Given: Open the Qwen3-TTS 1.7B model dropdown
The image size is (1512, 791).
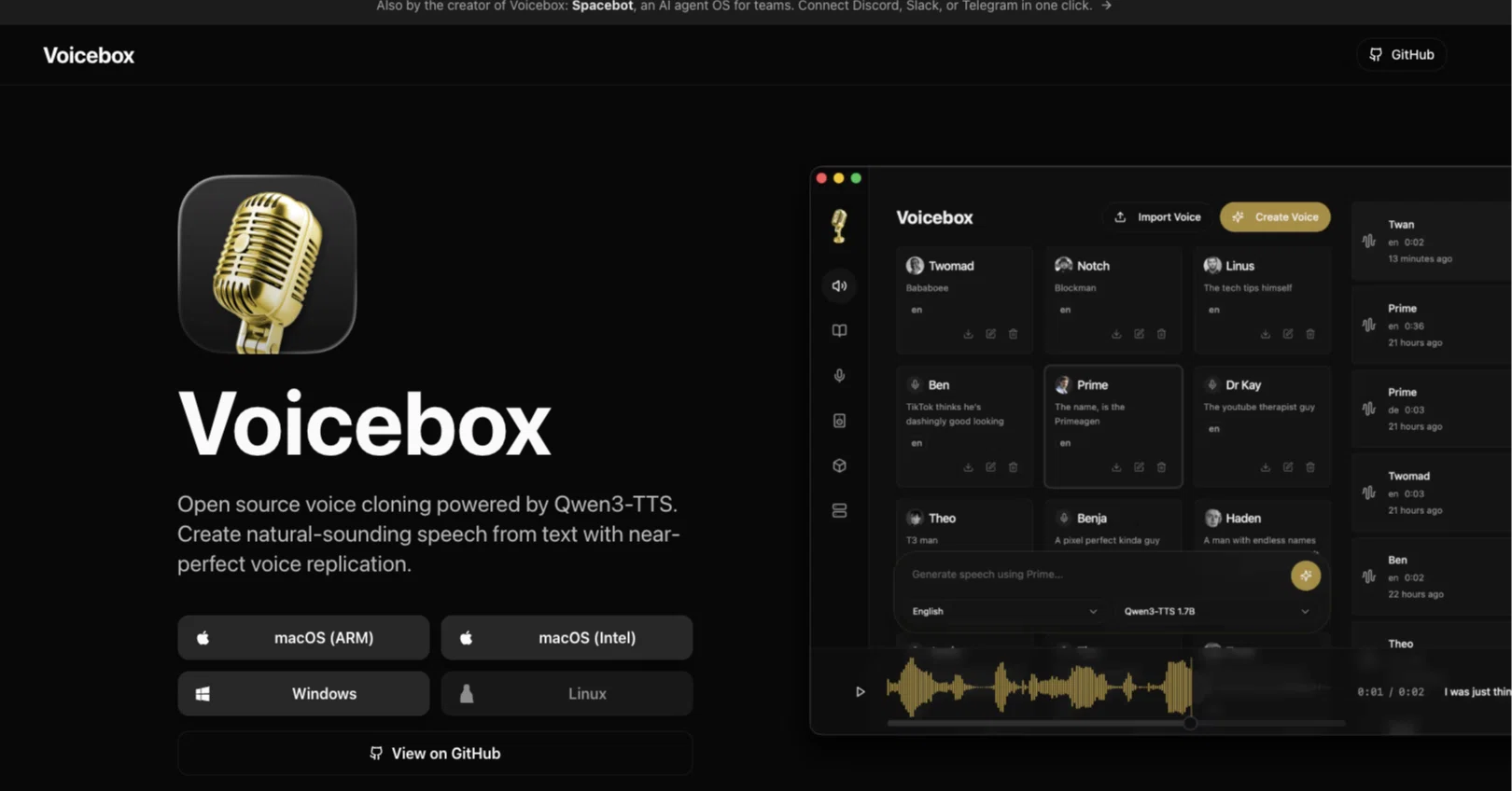Looking at the screenshot, I should pyautogui.click(x=1216, y=611).
